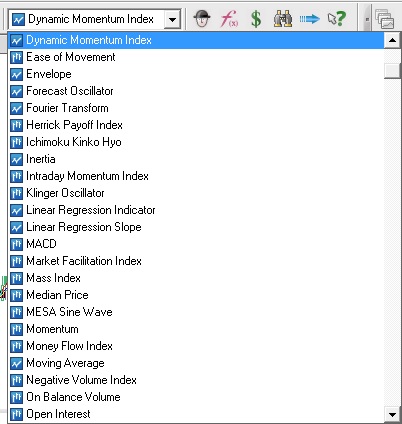The image size is (402, 424).
Task: Pick Moving Average from the list
Action: coord(196,363)
